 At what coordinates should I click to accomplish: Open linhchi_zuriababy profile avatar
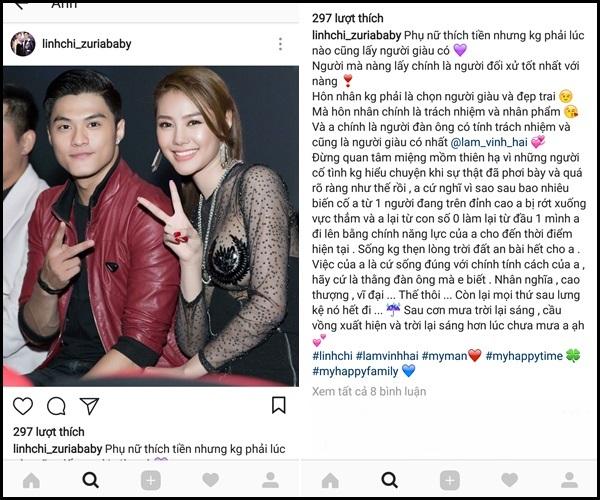point(23,44)
